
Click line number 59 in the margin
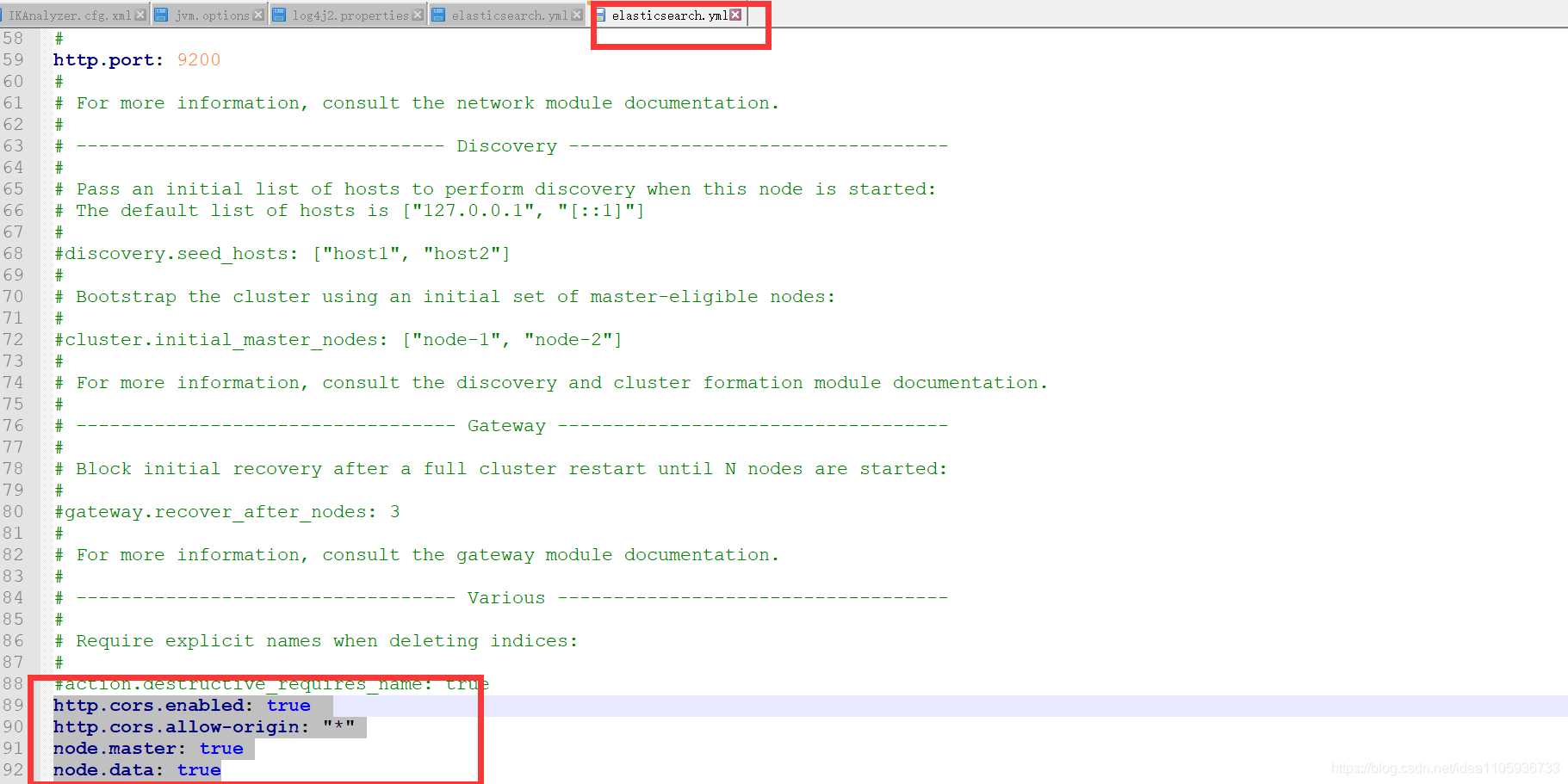point(14,59)
